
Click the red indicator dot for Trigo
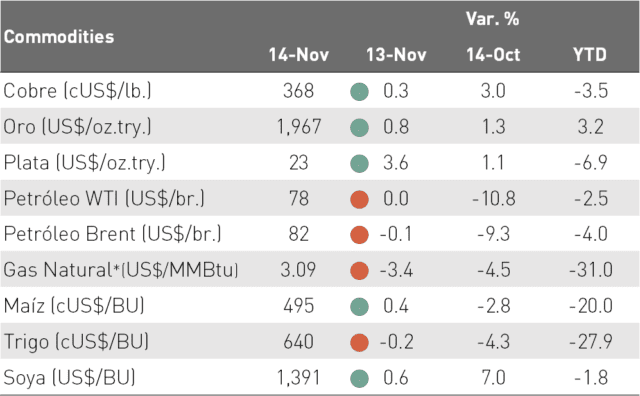[359, 342]
